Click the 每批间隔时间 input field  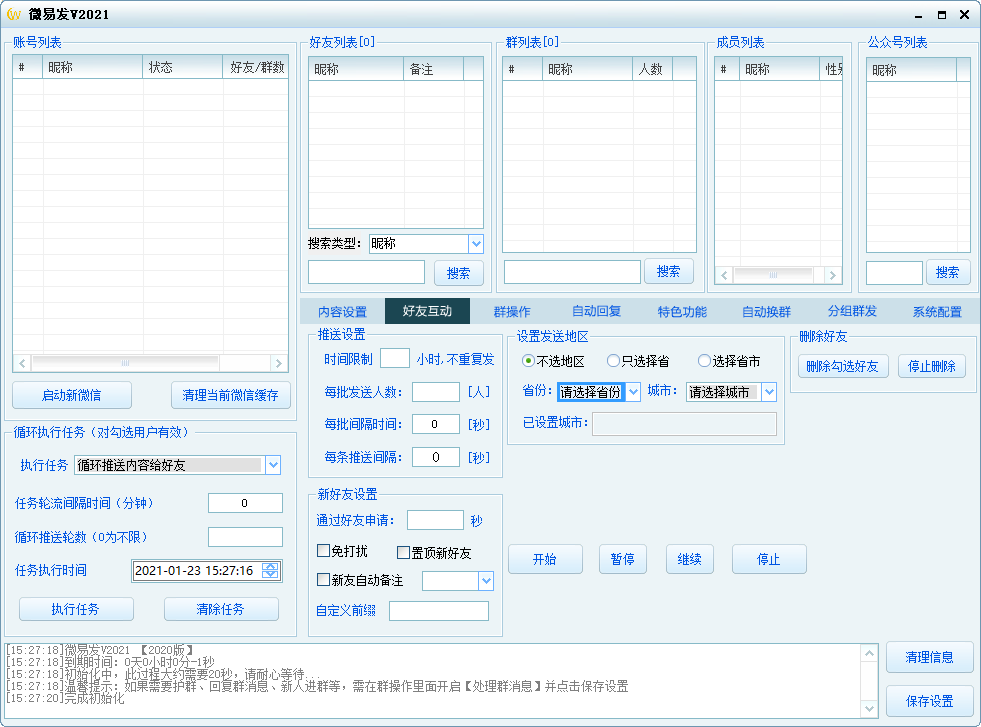[436, 424]
